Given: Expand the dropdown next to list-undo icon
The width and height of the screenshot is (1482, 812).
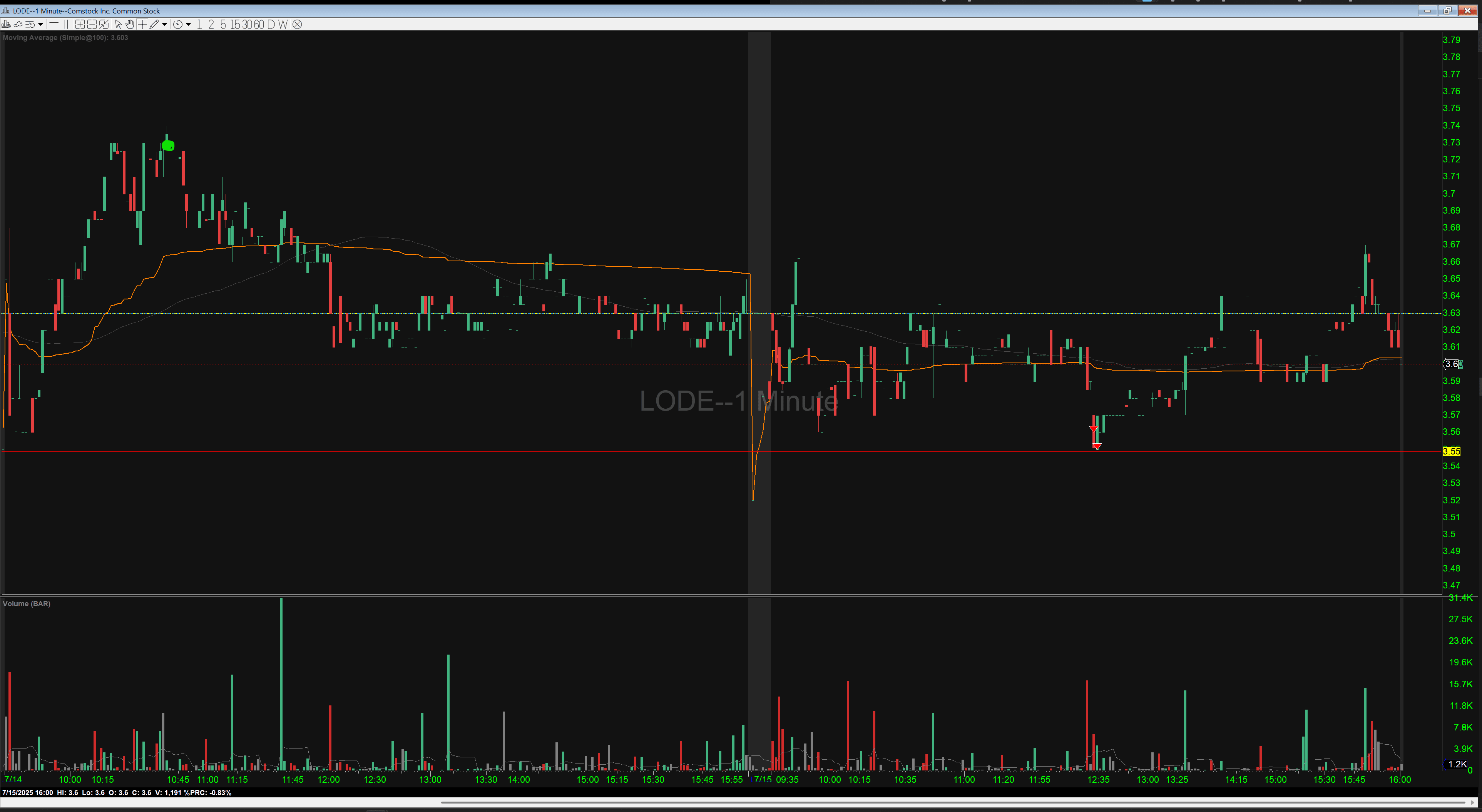Looking at the screenshot, I should pyautogui.click(x=40, y=24).
